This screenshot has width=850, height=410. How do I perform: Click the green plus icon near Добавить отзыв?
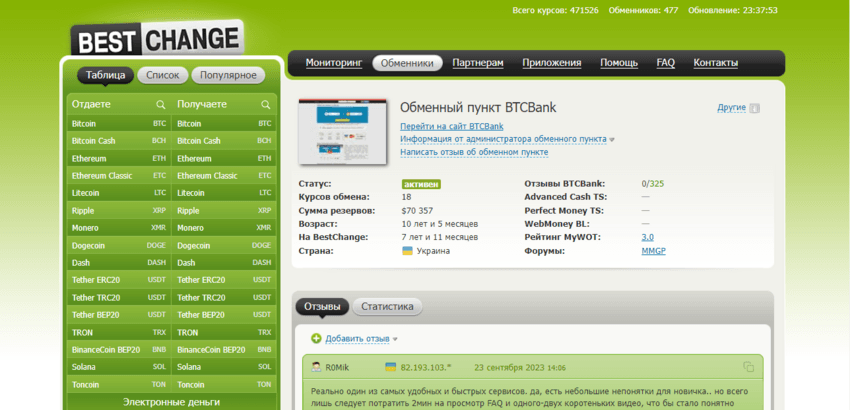pyautogui.click(x=316, y=339)
